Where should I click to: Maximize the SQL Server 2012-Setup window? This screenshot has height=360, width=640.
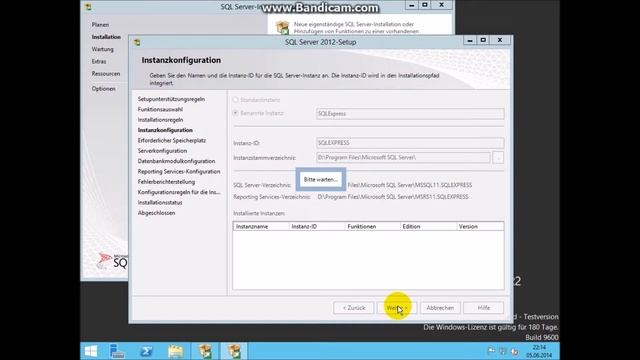coord(483,40)
